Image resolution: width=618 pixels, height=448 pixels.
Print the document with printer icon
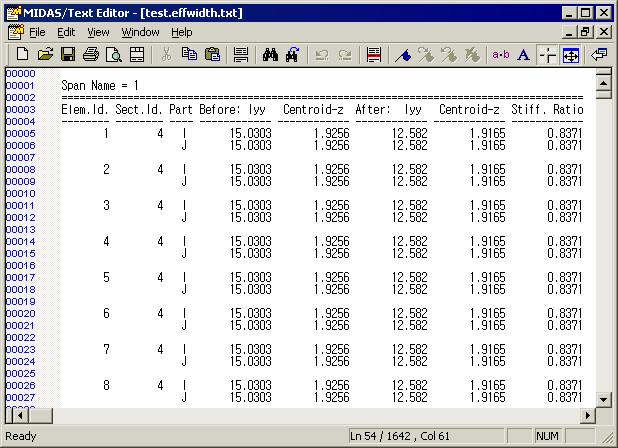(x=91, y=54)
